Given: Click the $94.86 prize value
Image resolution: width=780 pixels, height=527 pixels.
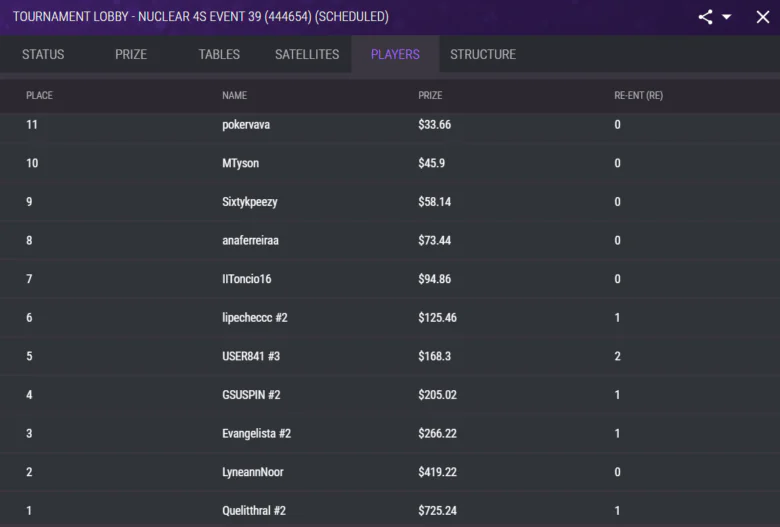Looking at the screenshot, I should [434, 279].
